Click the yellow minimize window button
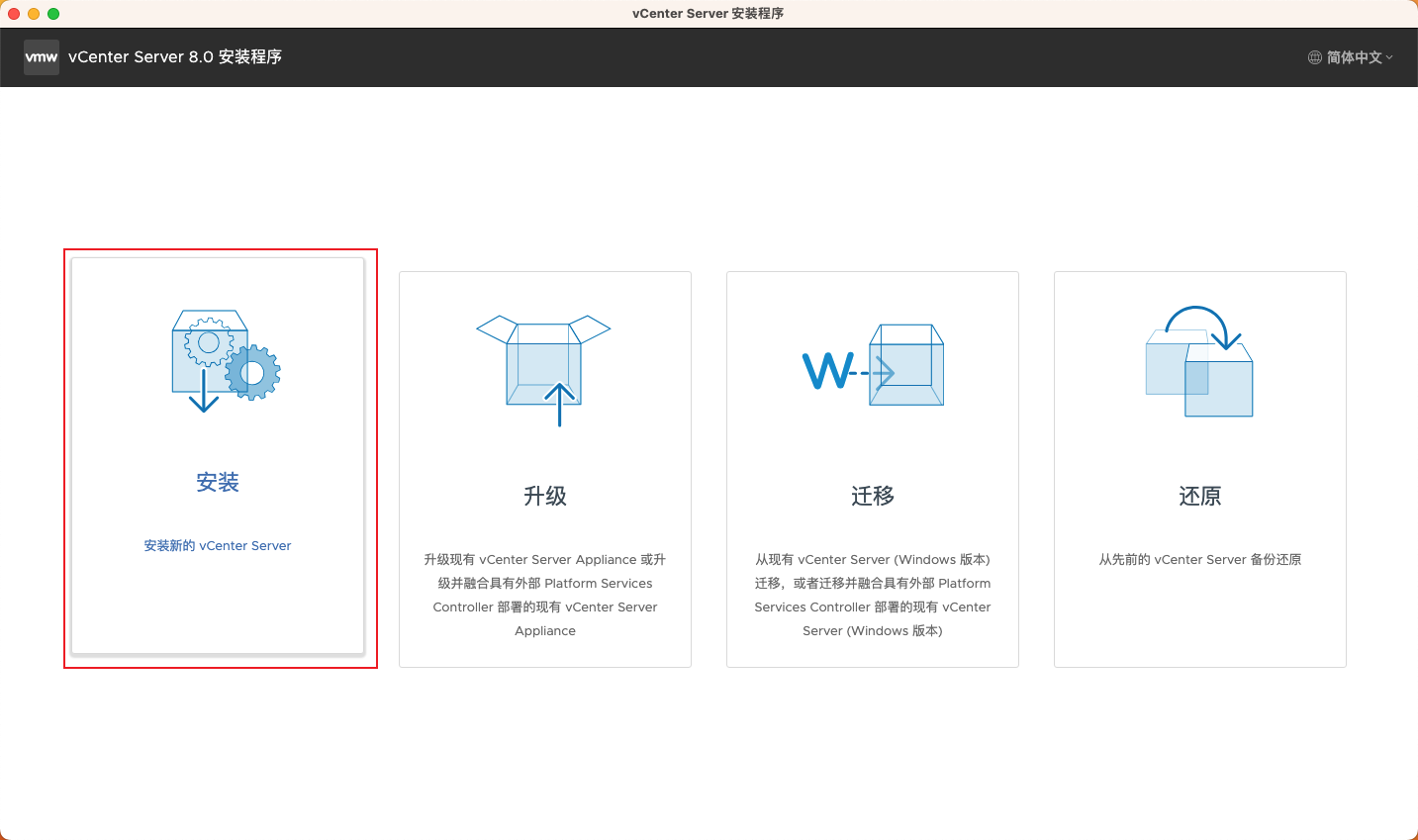Screen dimensions: 1418x840 34,14
